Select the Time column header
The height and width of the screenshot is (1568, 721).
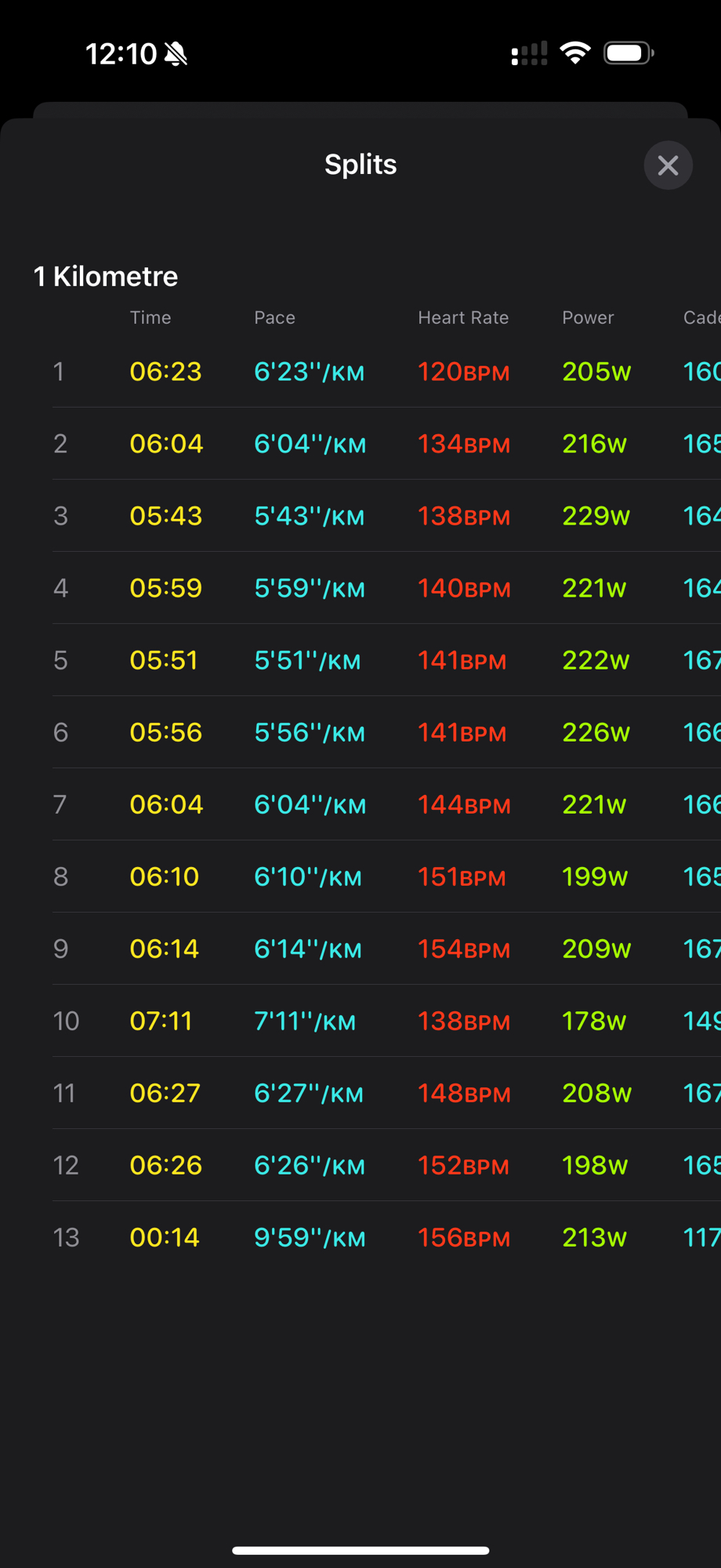(x=150, y=318)
